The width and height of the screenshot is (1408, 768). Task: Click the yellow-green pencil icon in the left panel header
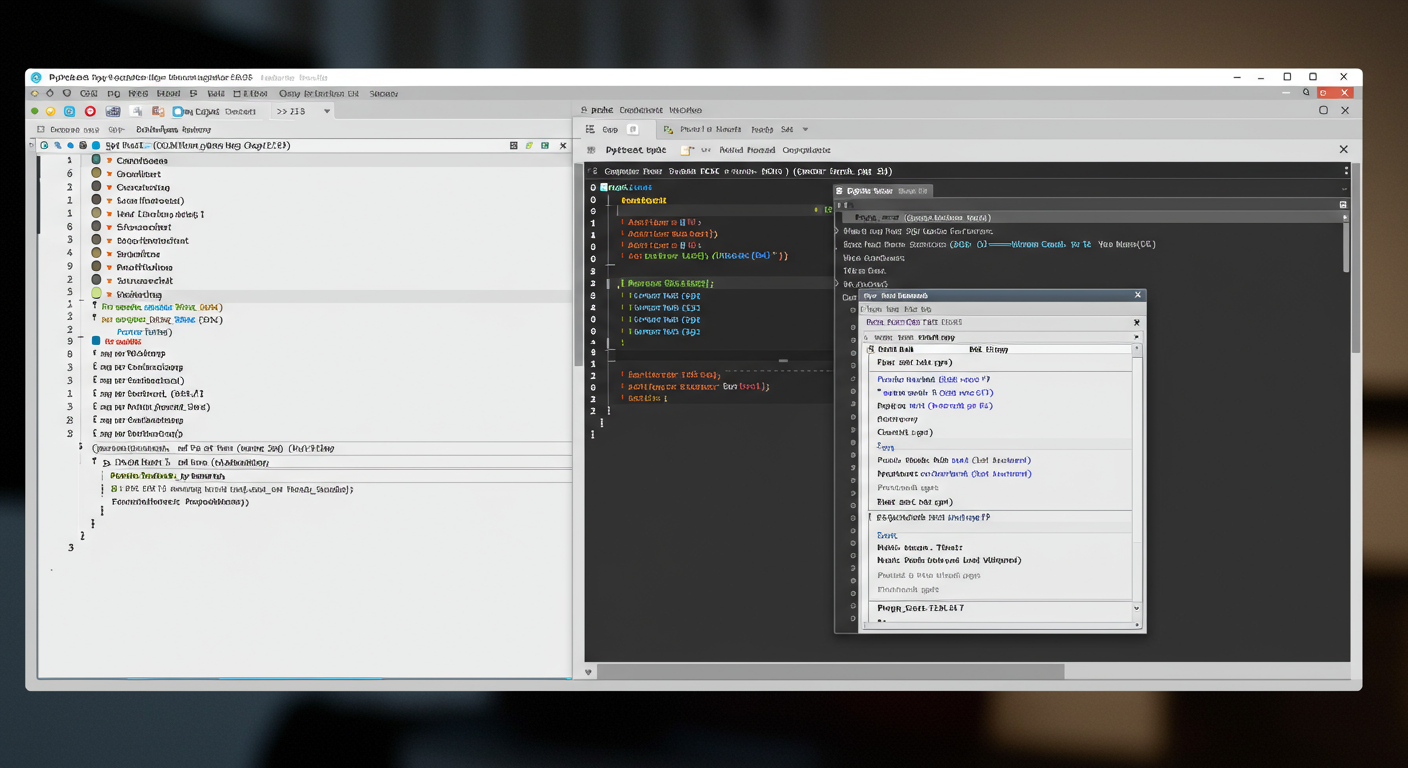coord(529,146)
